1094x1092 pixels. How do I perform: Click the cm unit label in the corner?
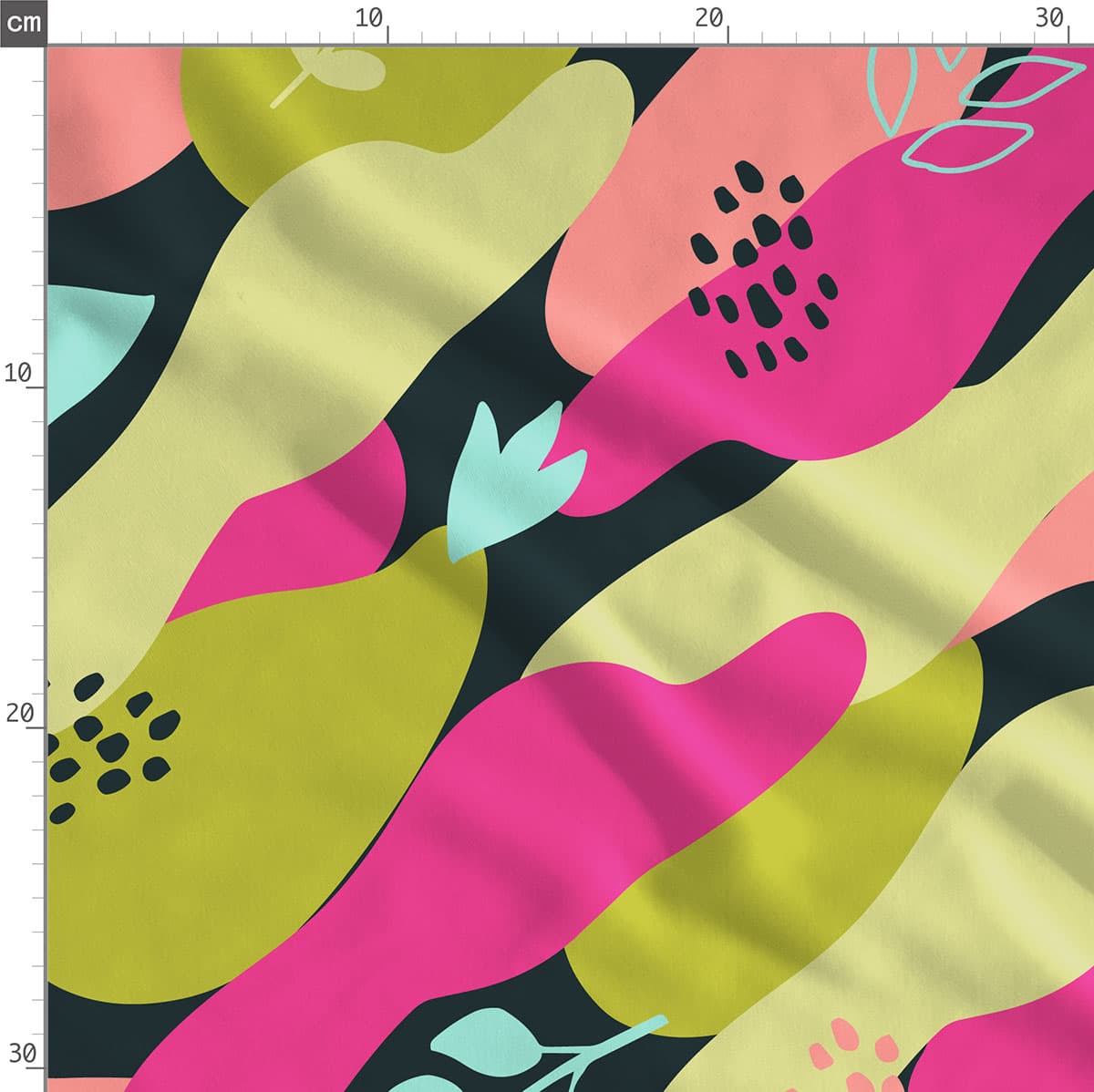pyautogui.click(x=23, y=22)
